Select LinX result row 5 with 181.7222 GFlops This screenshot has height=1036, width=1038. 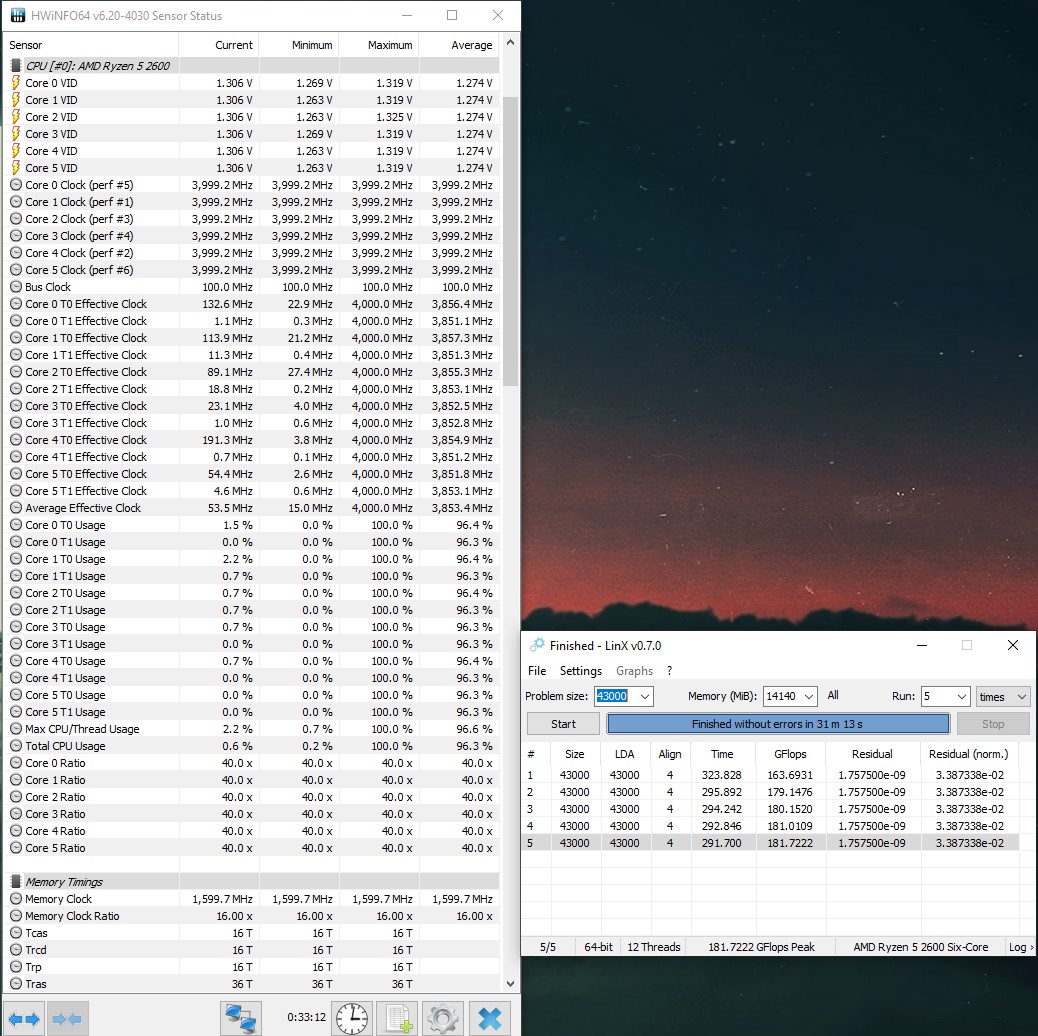(x=770, y=843)
